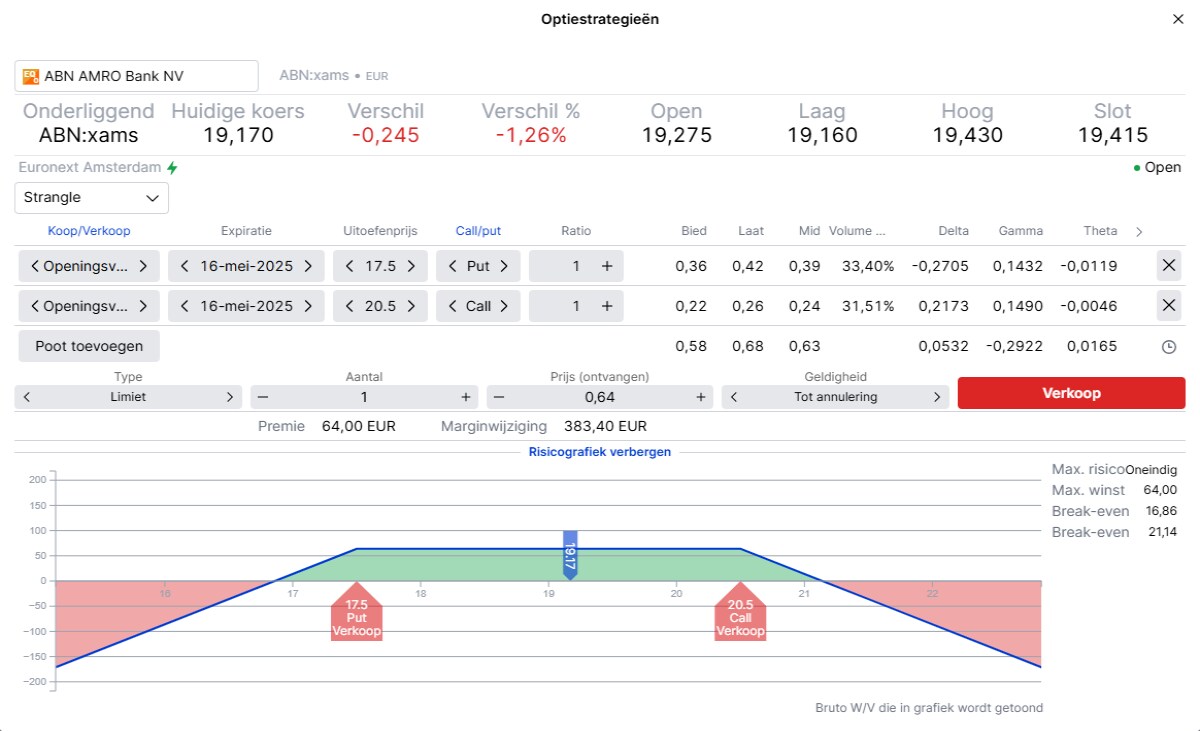Screen dimensions: 1200x731
Task: Click the ABN AMRO Bank NV search field
Action: pyautogui.click(x=150, y=75)
